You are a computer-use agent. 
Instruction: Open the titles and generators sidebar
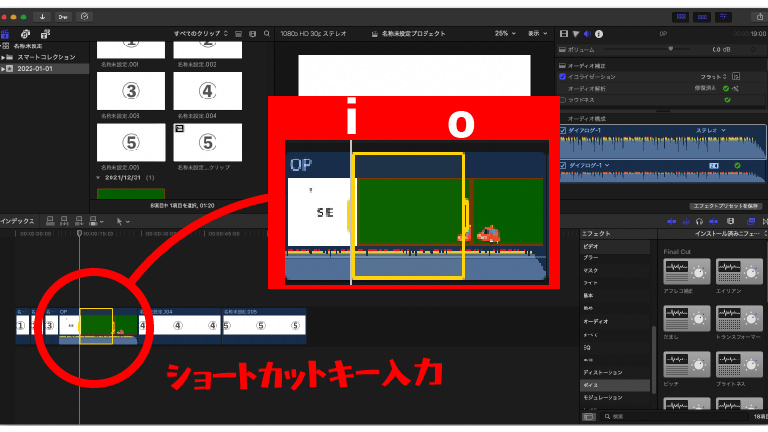pos(45,34)
